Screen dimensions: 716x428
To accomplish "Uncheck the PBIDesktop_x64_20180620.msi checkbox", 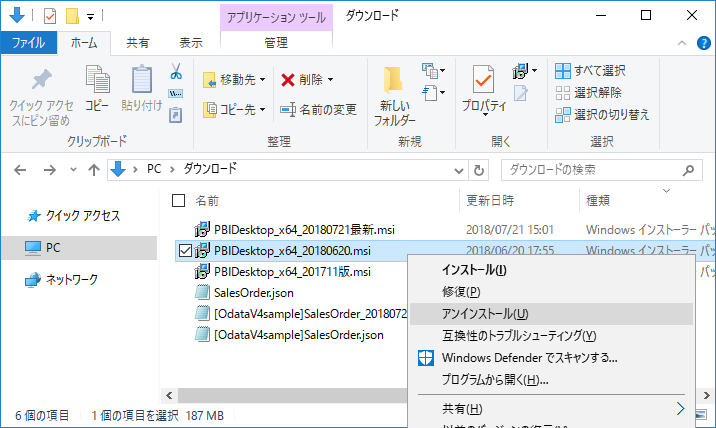I will pos(185,251).
